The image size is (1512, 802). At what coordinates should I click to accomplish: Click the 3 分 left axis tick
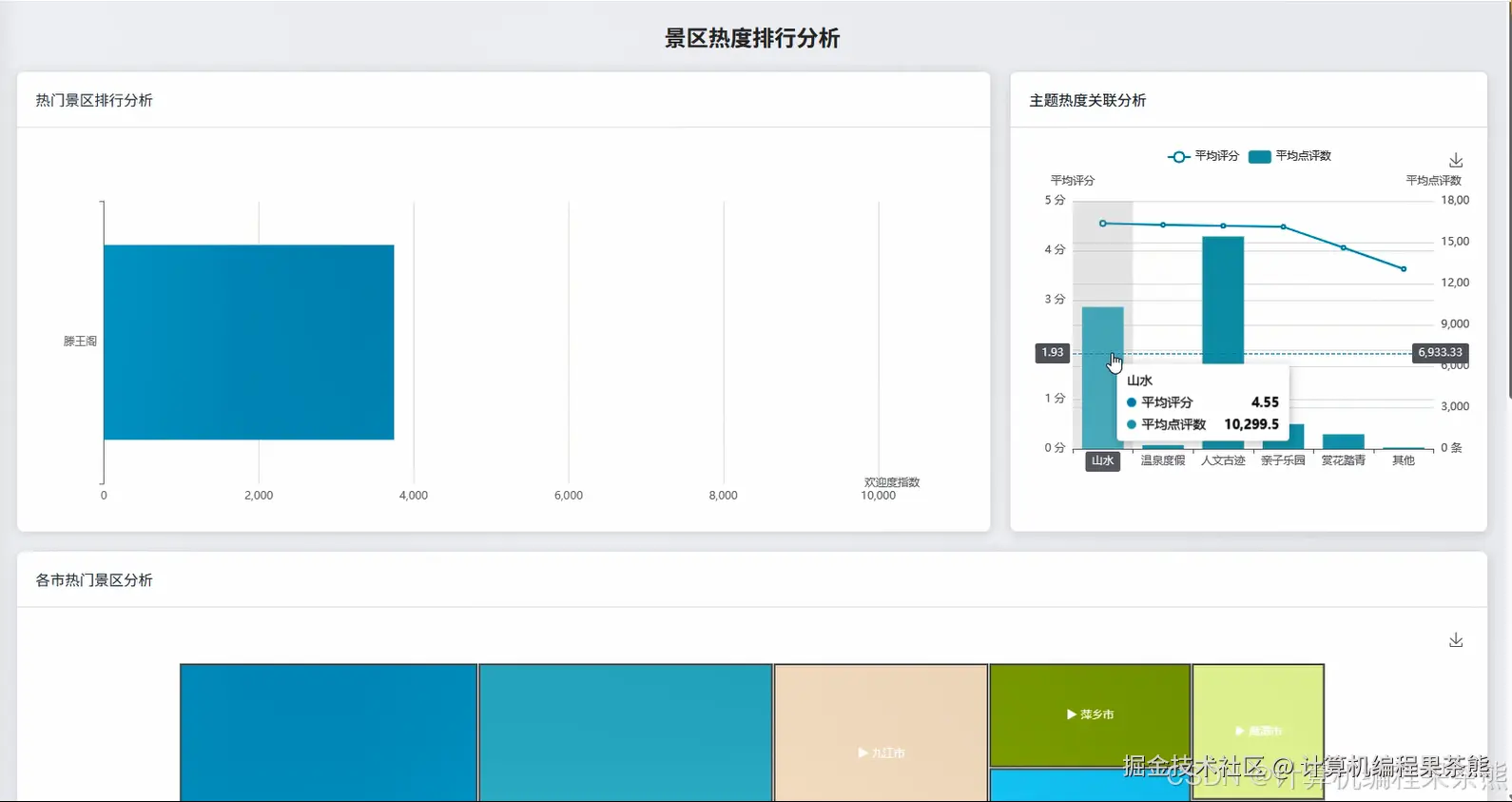[1055, 299]
